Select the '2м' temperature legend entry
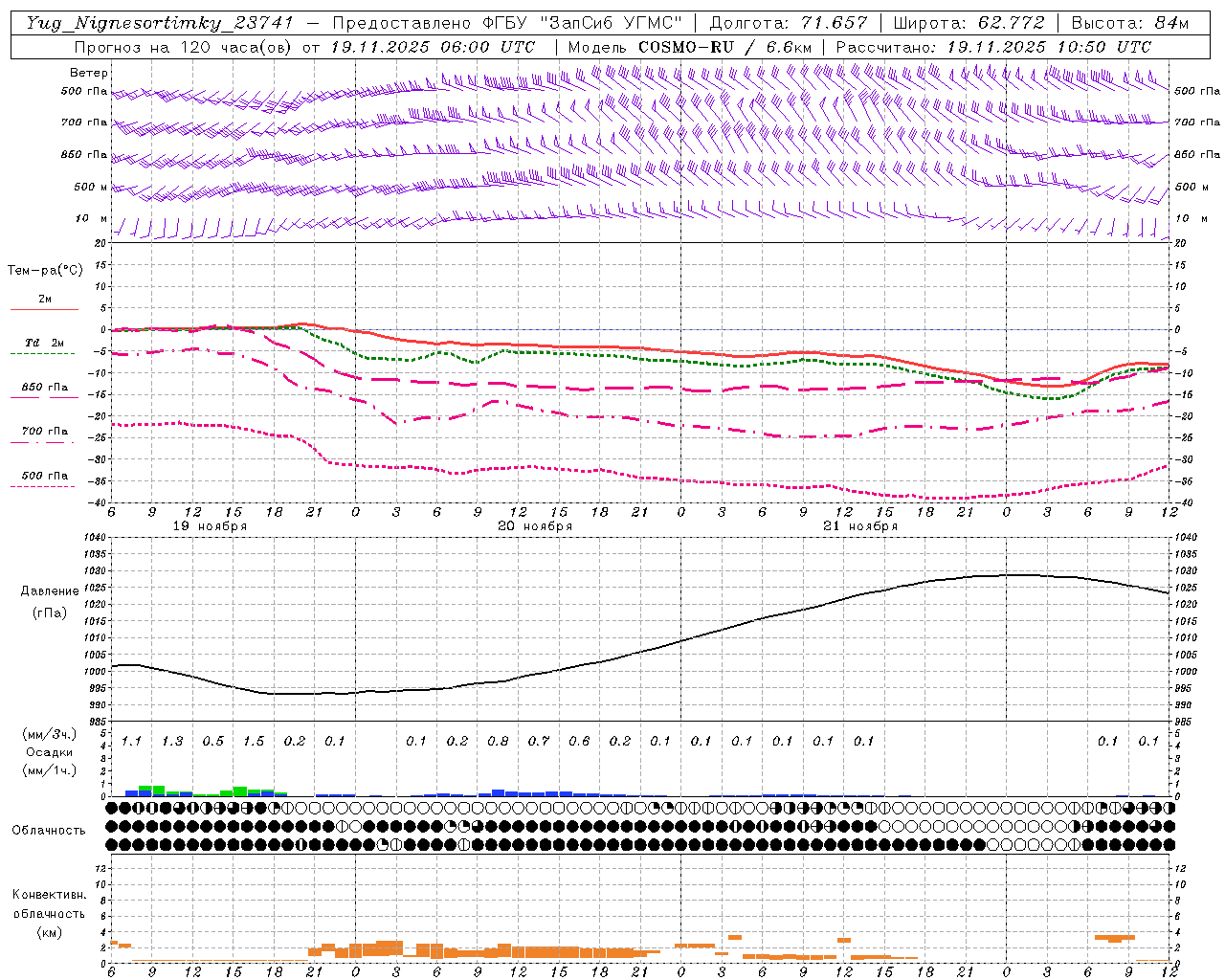The image size is (1225, 980). point(45,299)
